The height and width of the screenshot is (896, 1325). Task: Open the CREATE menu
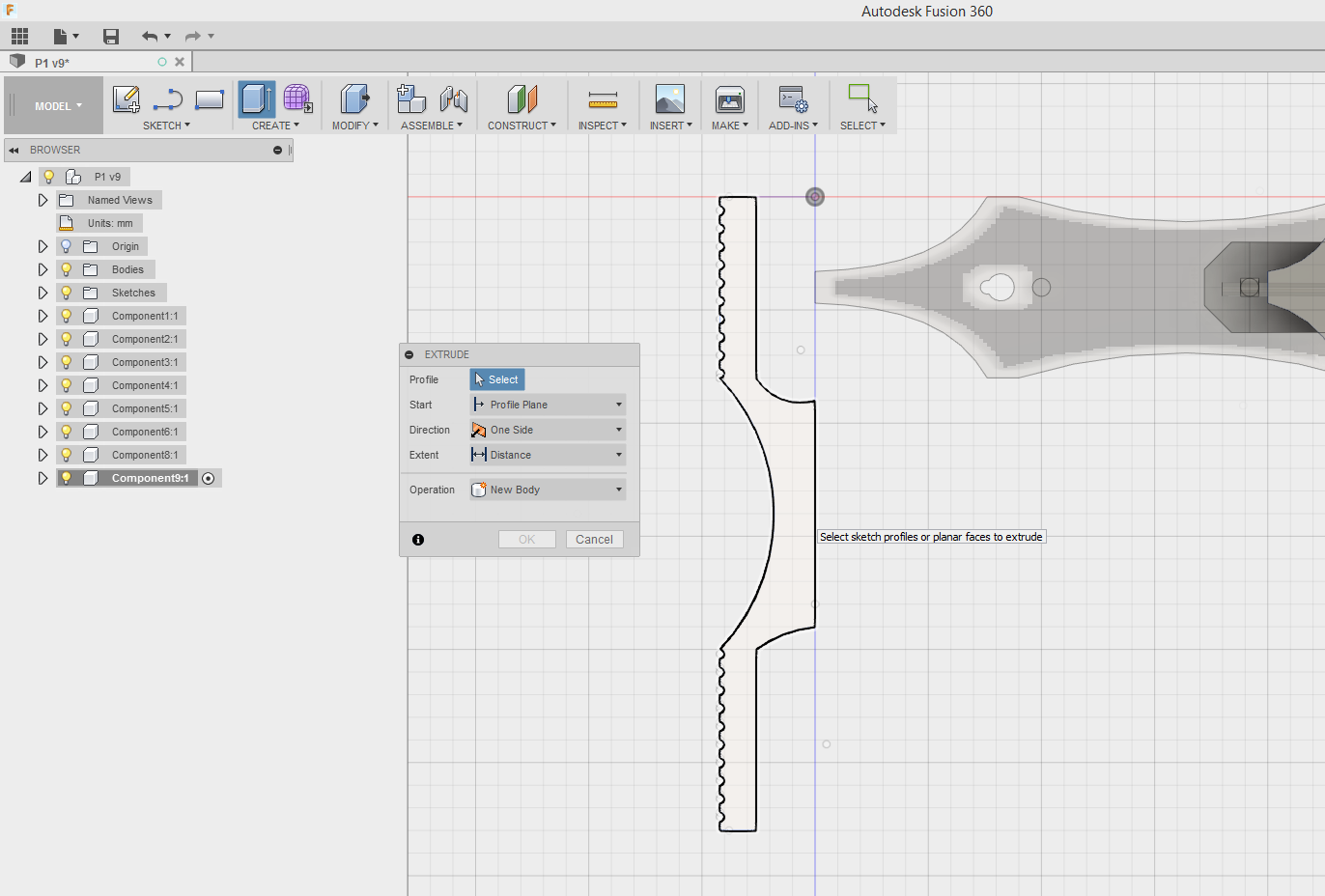click(275, 126)
